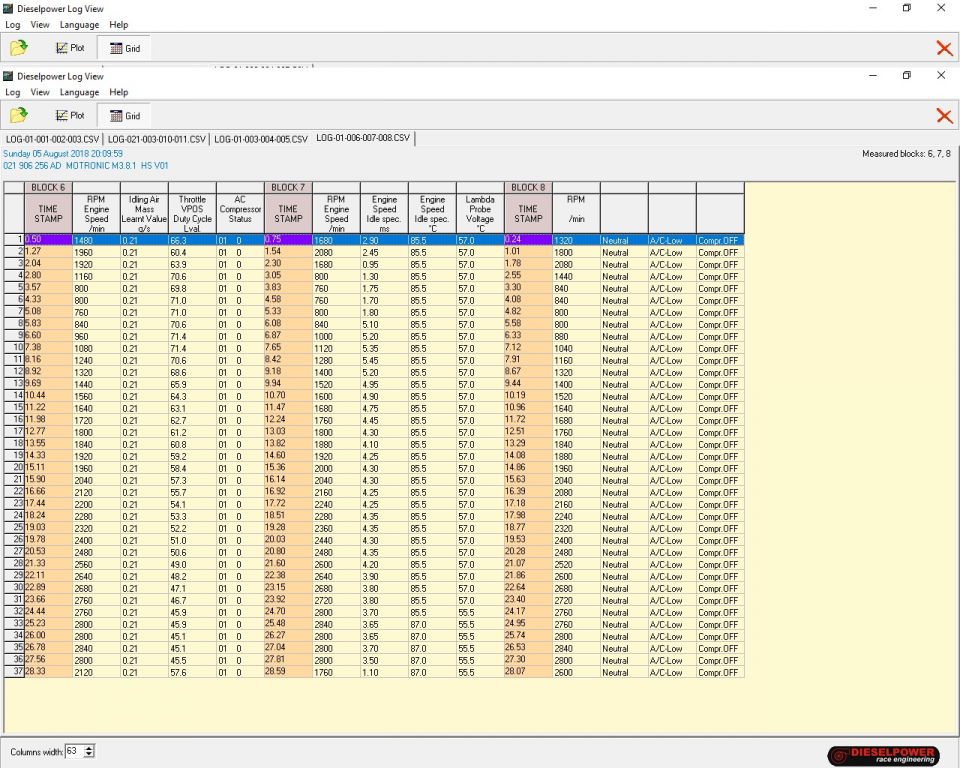This screenshot has width=960, height=768.
Task: Select row 37 via its row number cell
Action: coord(14,672)
